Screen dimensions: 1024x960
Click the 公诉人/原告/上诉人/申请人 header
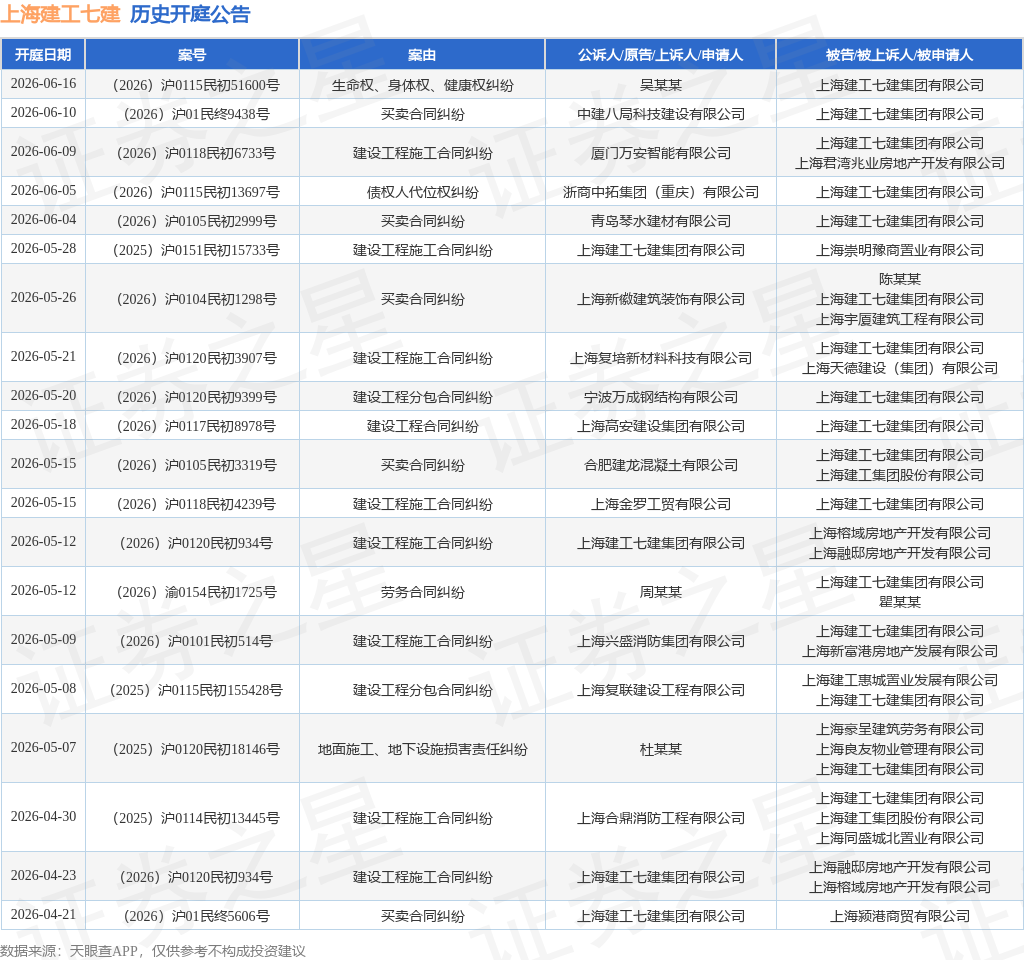point(660,55)
